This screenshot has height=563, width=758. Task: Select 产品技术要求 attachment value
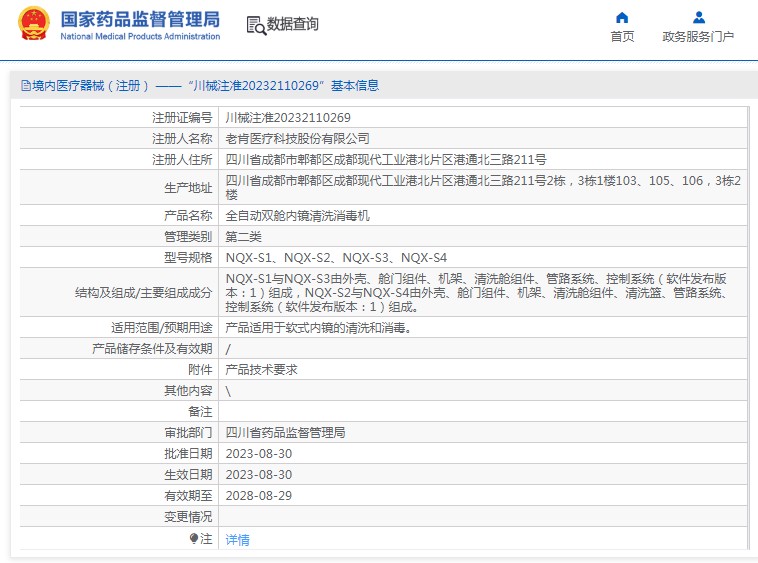tap(261, 370)
